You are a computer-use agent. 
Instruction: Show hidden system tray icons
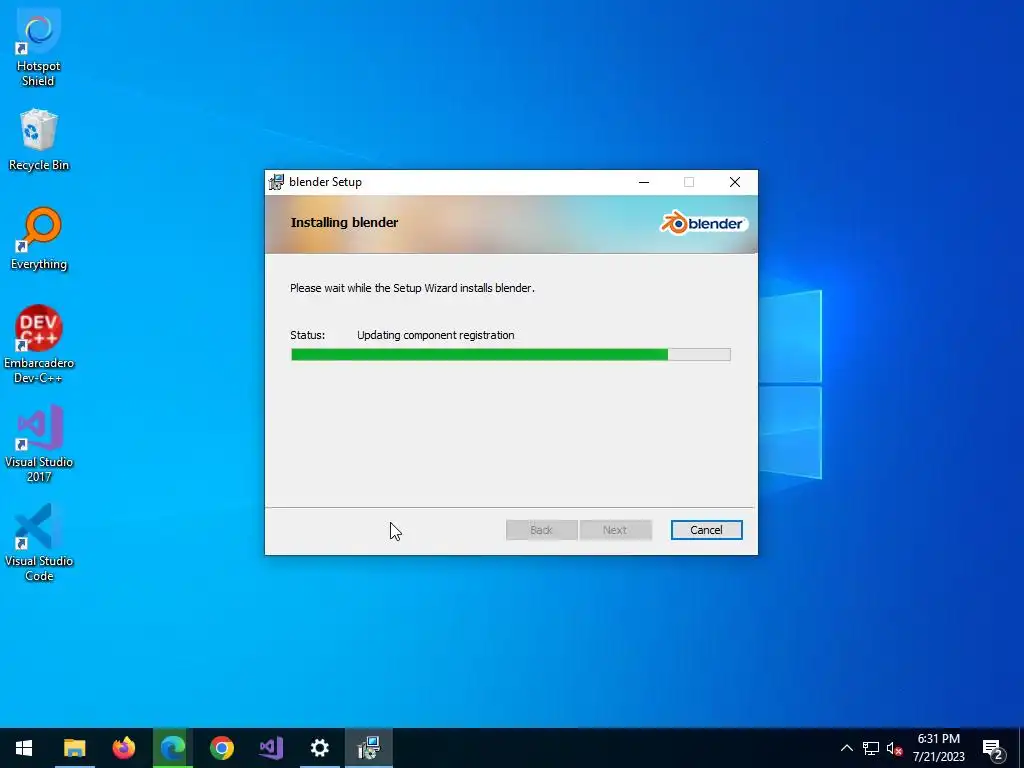tap(846, 748)
